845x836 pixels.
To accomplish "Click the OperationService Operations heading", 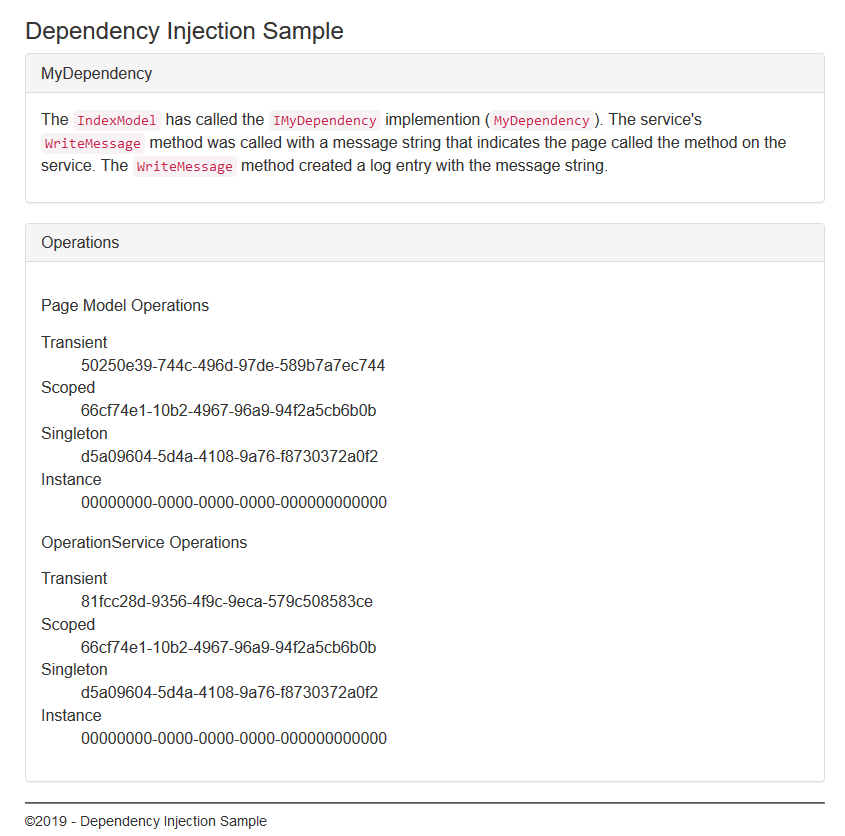I will pos(144,542).
